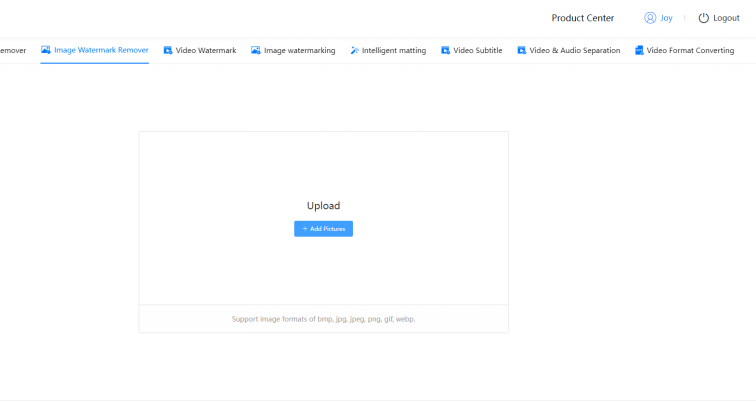This screenshot has height=403, width=756.
Task: Click the Video Subtitle tab icon
Action: tap(446, 50)
